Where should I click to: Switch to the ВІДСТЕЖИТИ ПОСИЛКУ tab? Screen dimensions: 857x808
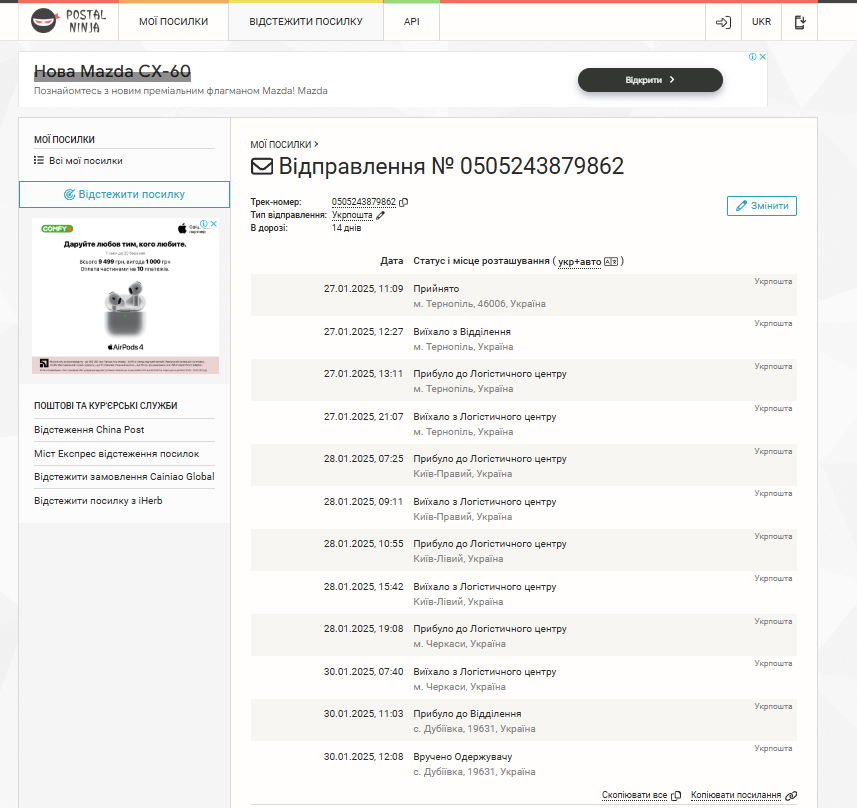click(x=305, y=21)
